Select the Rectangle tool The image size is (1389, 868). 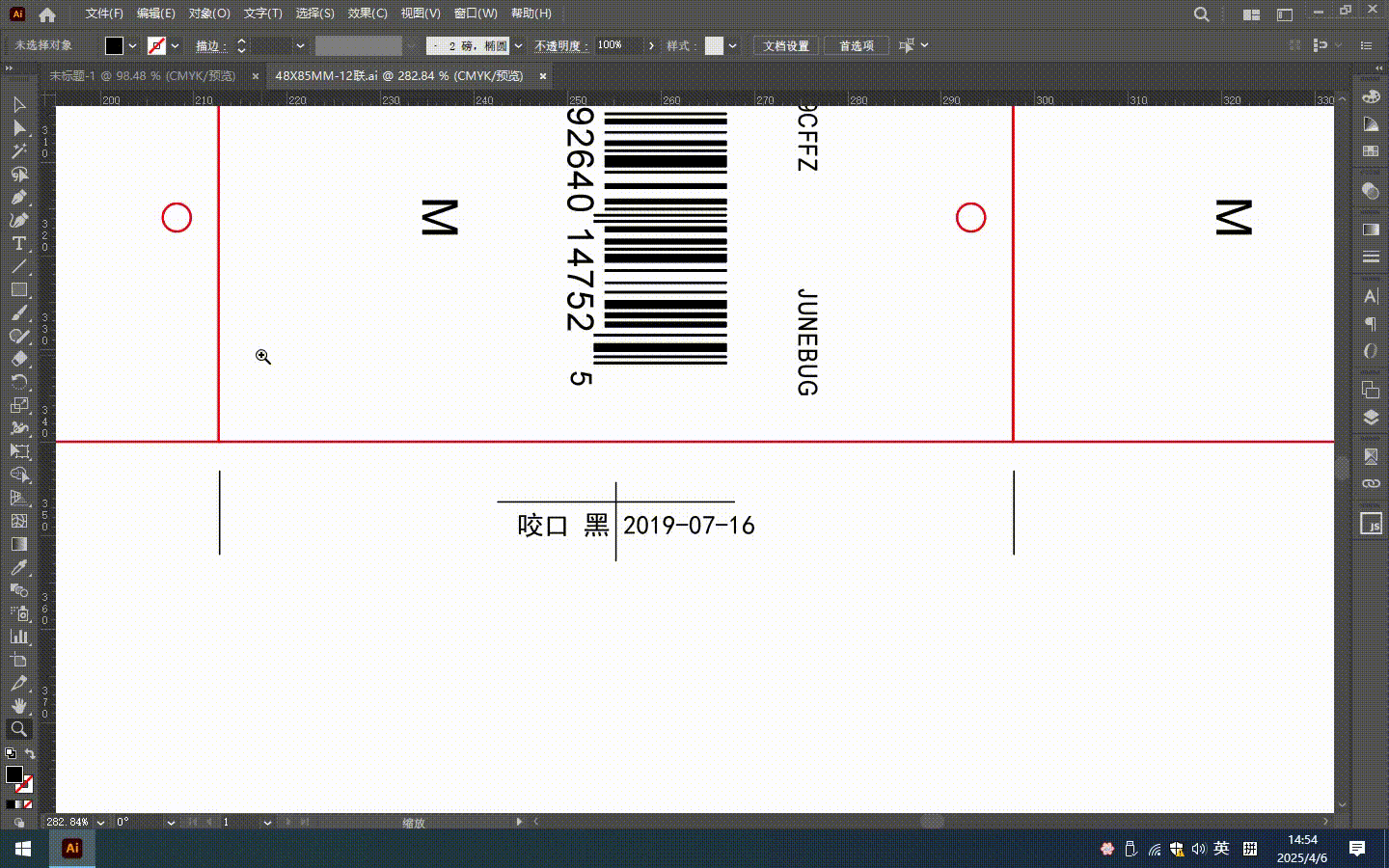point(18,289)
